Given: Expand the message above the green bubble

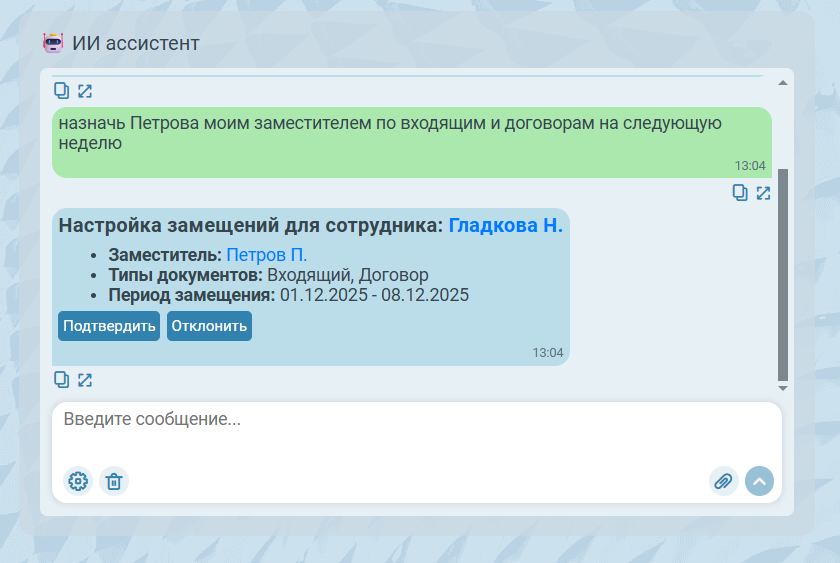Looking at the screenshot, I should (x=85, y=91).
